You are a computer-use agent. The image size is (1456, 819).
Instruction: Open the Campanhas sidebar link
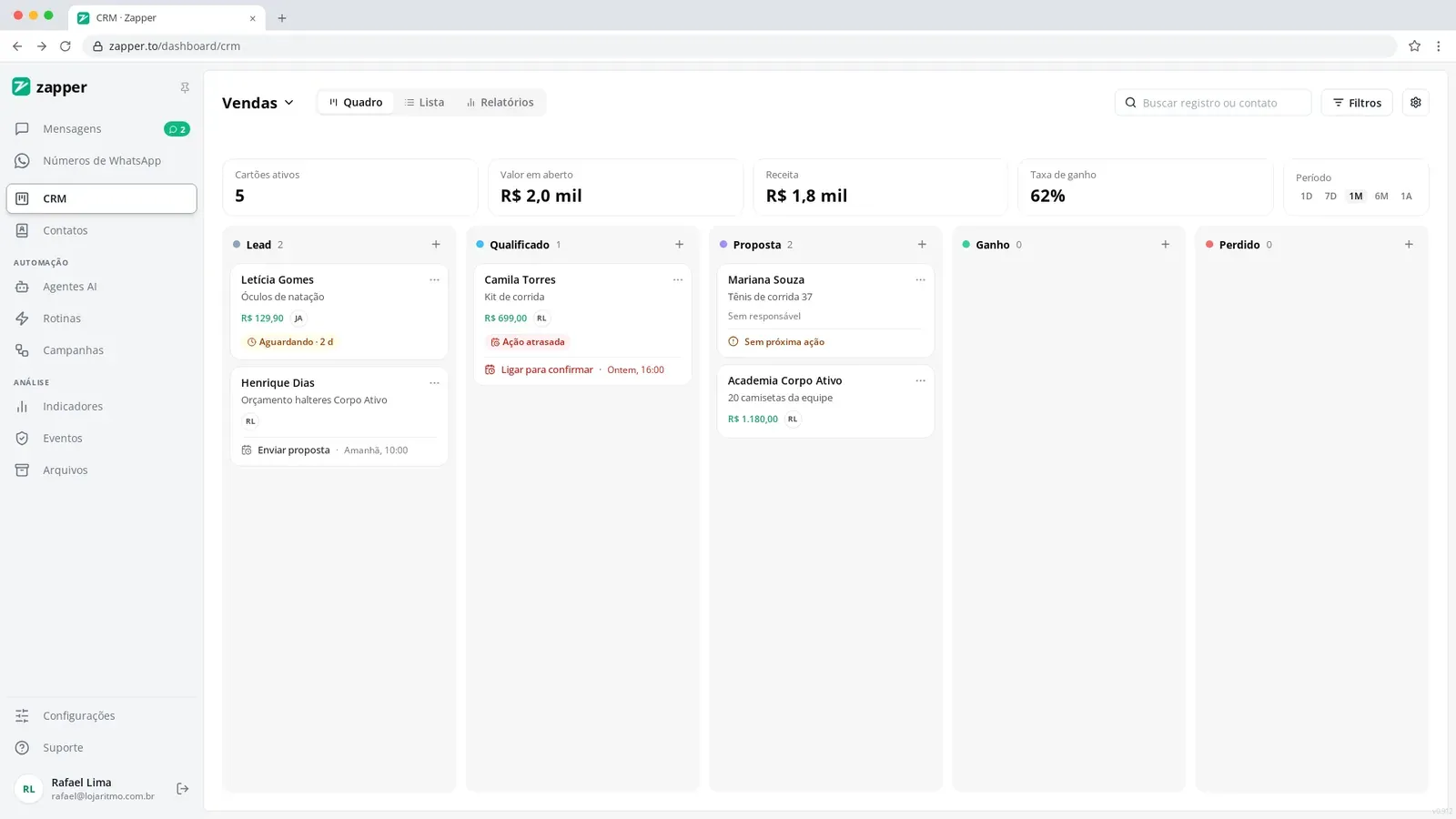tap(101, 350)
